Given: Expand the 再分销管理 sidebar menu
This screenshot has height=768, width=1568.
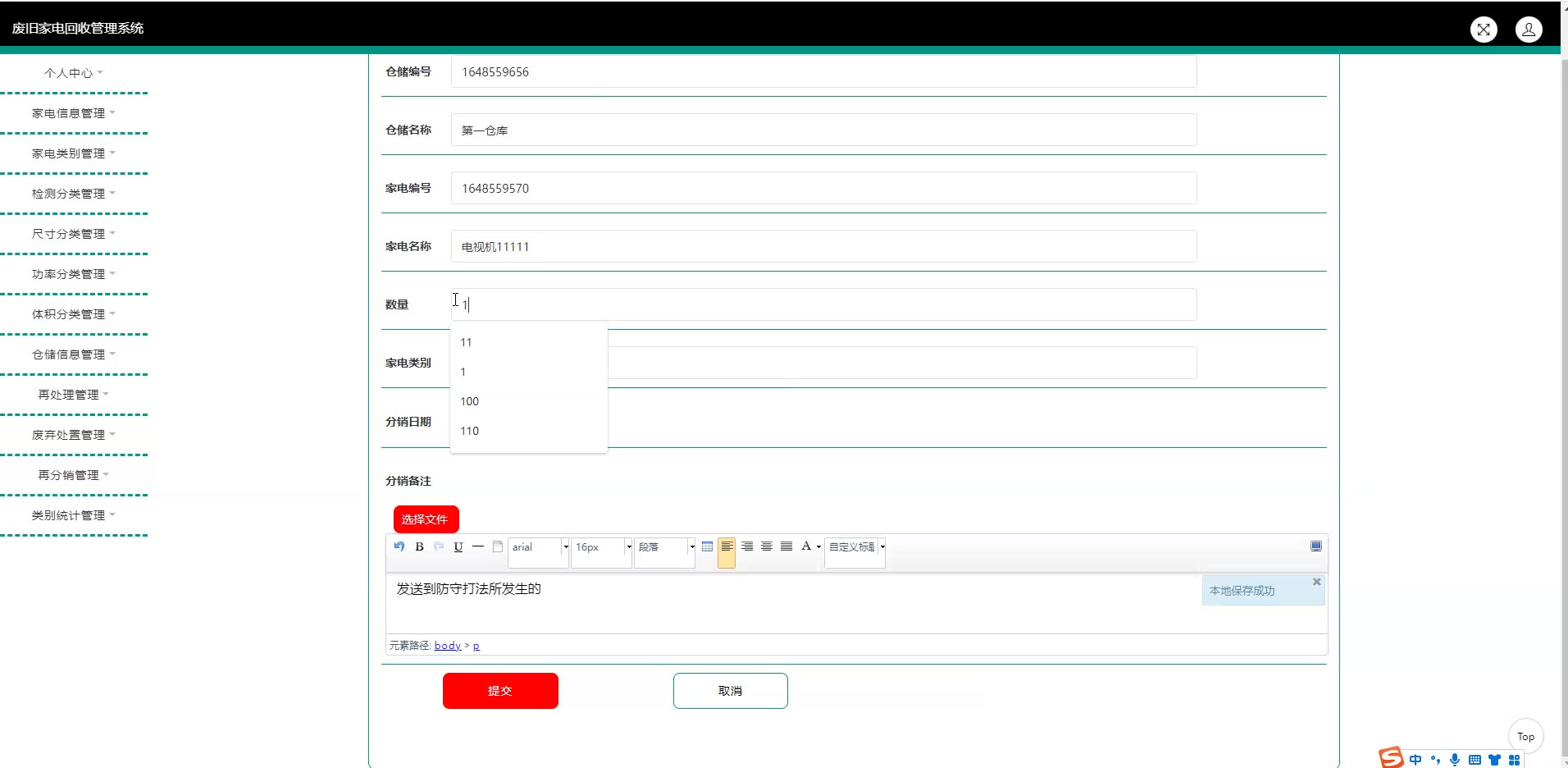Looking at the screenshot, I should click(74, 475).
